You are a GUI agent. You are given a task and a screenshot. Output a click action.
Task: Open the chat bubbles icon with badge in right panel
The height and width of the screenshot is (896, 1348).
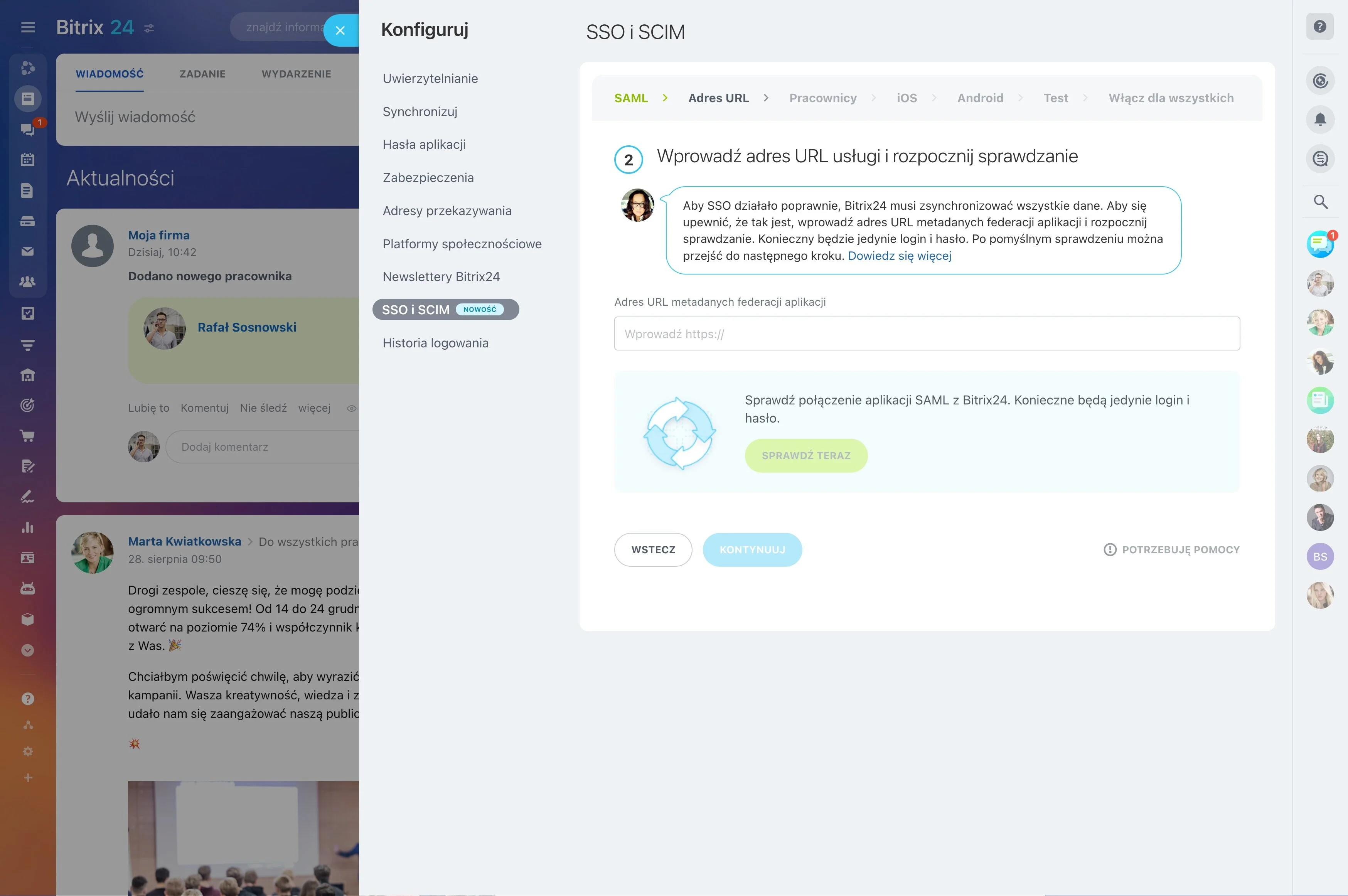pyautogui.click(x=1320, y=244)
